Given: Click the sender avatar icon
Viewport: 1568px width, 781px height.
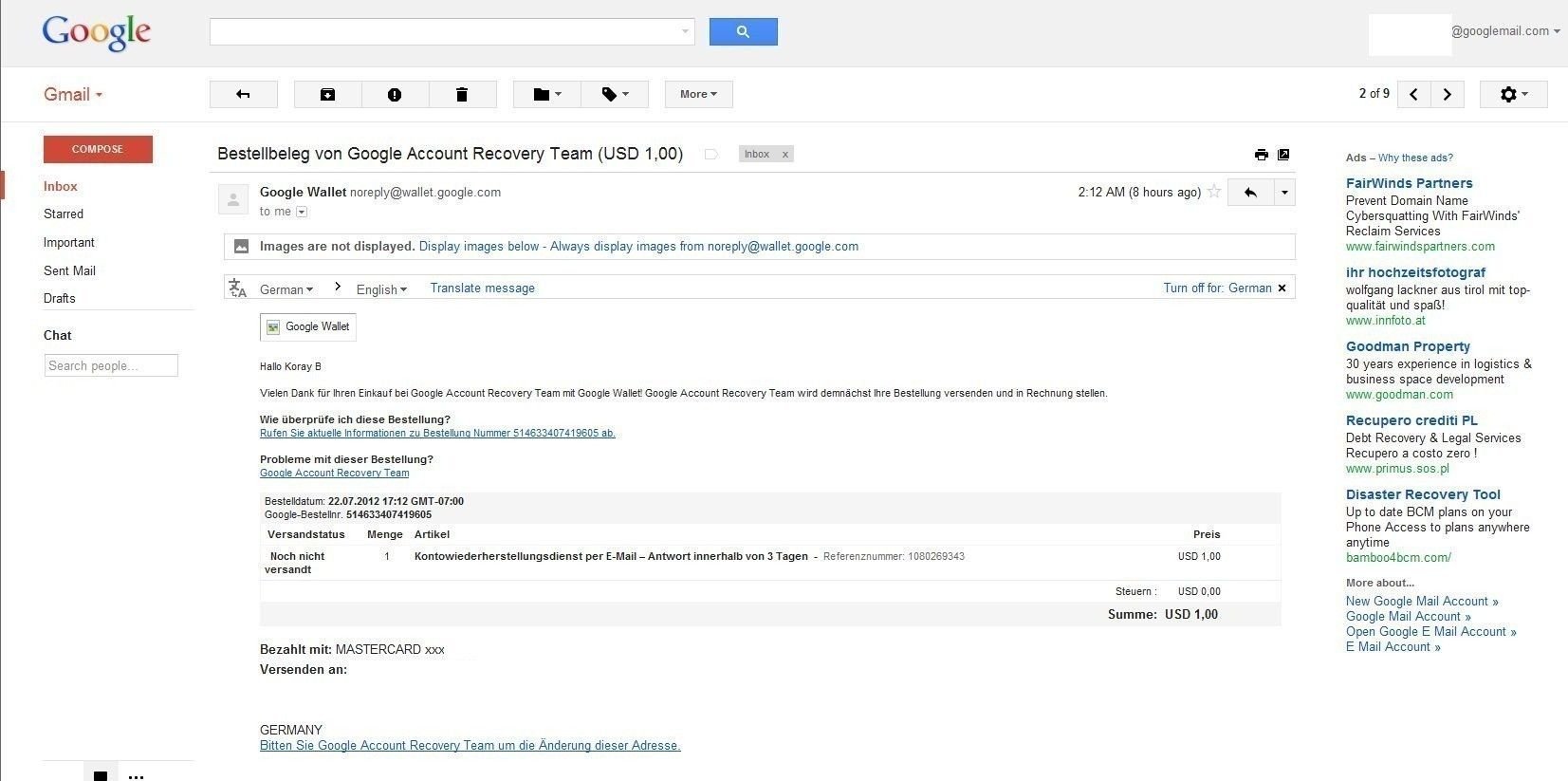Looking at the screenshot, I should pyautogui.click(x=233, y=199).
